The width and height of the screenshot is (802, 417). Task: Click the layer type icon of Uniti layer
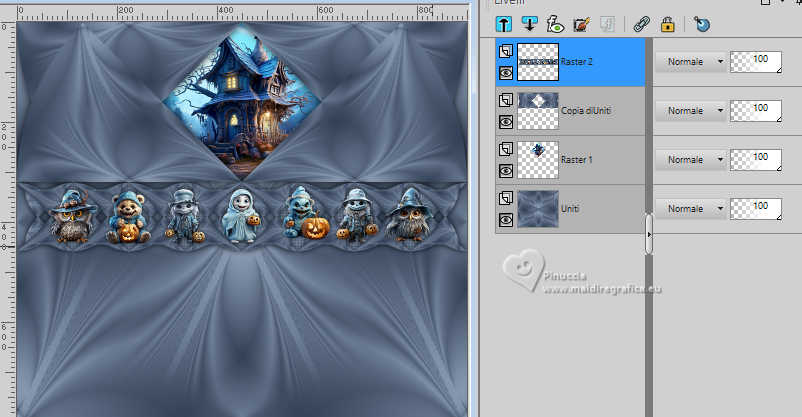coord(506,198)
